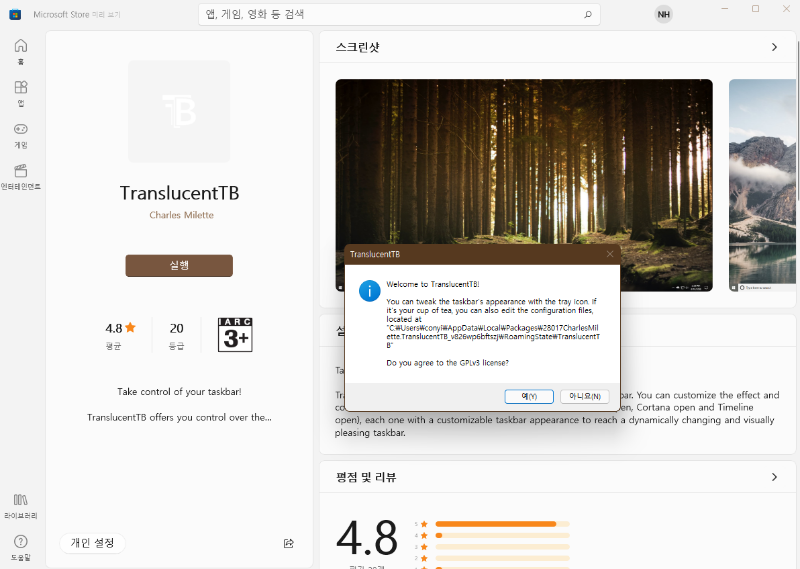Expand the ratings and reviews chevron
800x569 pixels.
pyautogui.click(x=774, y=477)
